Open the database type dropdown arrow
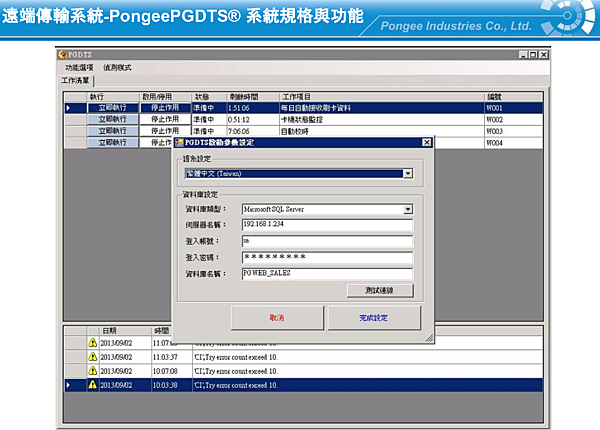Image resolution: width=600 pixels, height=430 pixels. 408,209
